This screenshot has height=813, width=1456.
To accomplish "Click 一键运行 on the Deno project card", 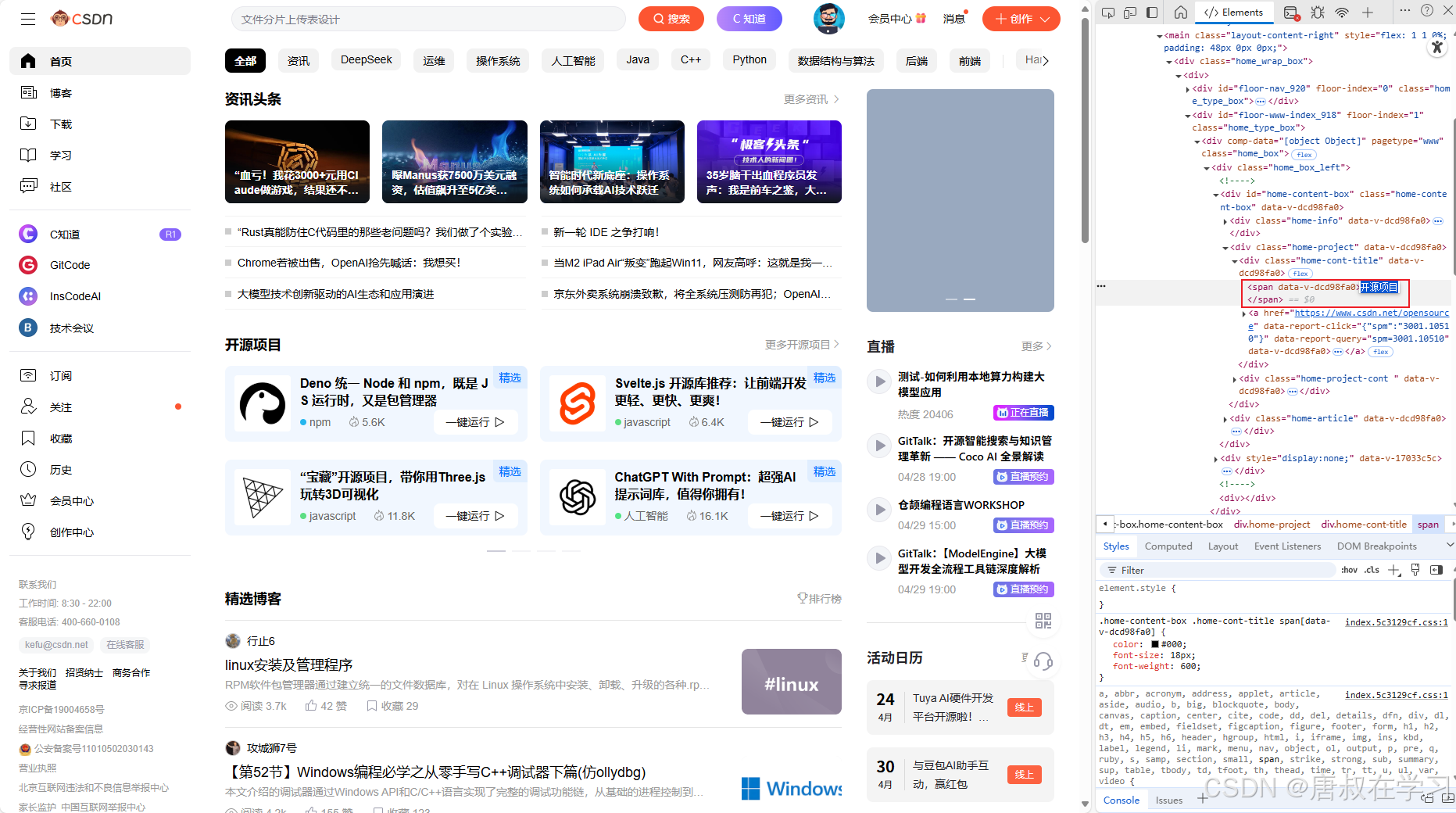I will [475, 422].
